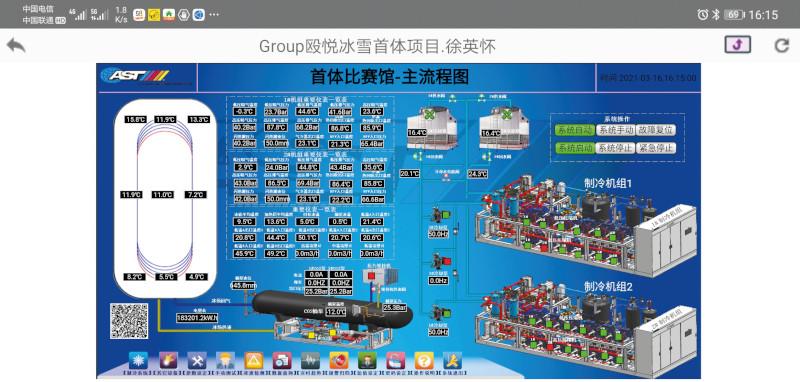This screenshot has height=382, width=800.
Task: Select the top green cooling pump
Action: (440, 215)
